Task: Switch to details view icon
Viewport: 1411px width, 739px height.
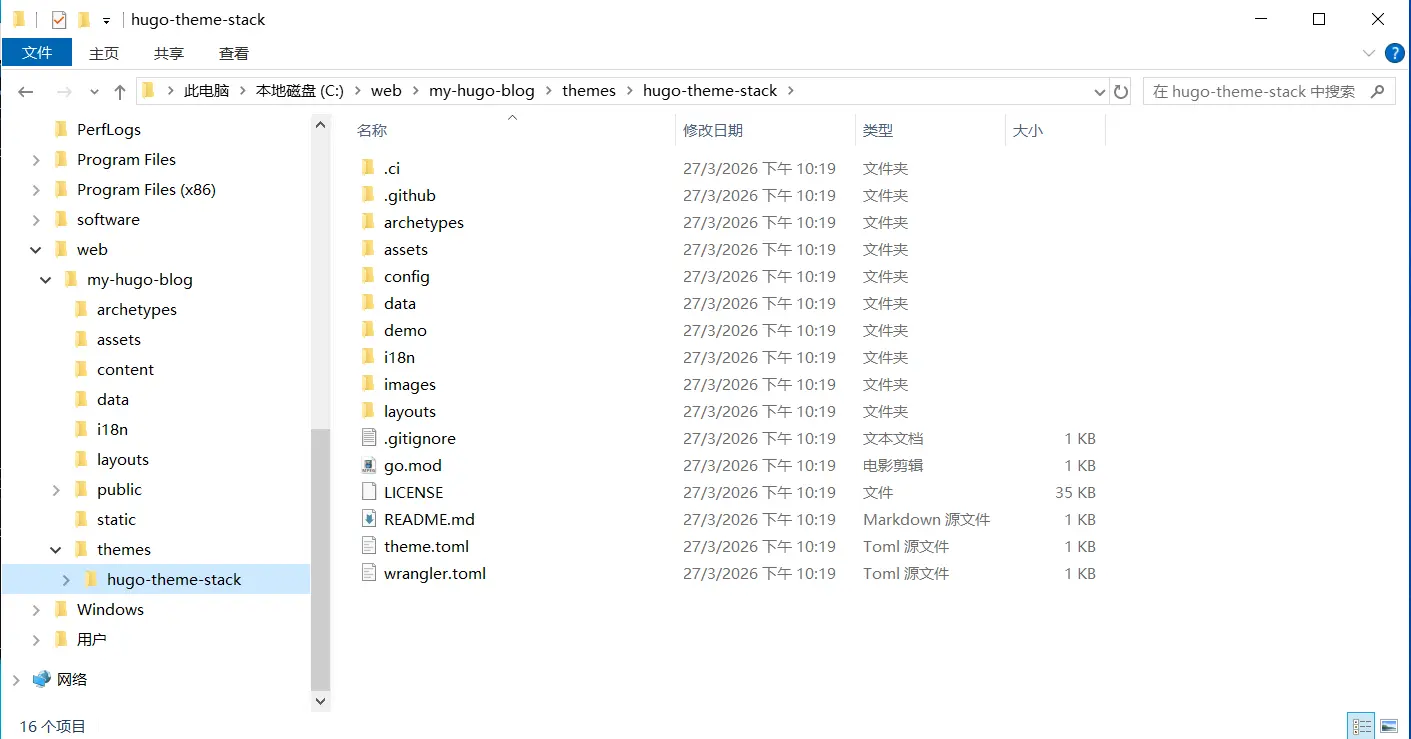Action: click(1361, 726)
